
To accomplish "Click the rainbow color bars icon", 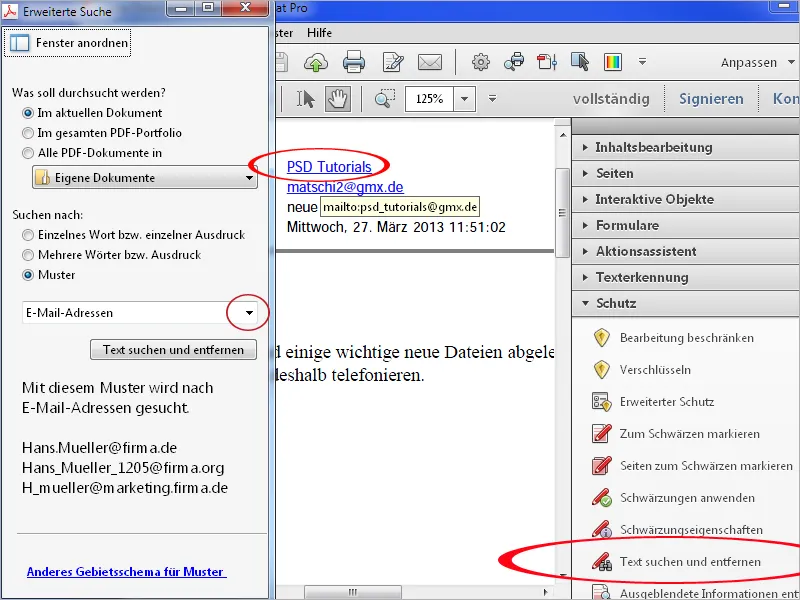I will tap(613, 62).
